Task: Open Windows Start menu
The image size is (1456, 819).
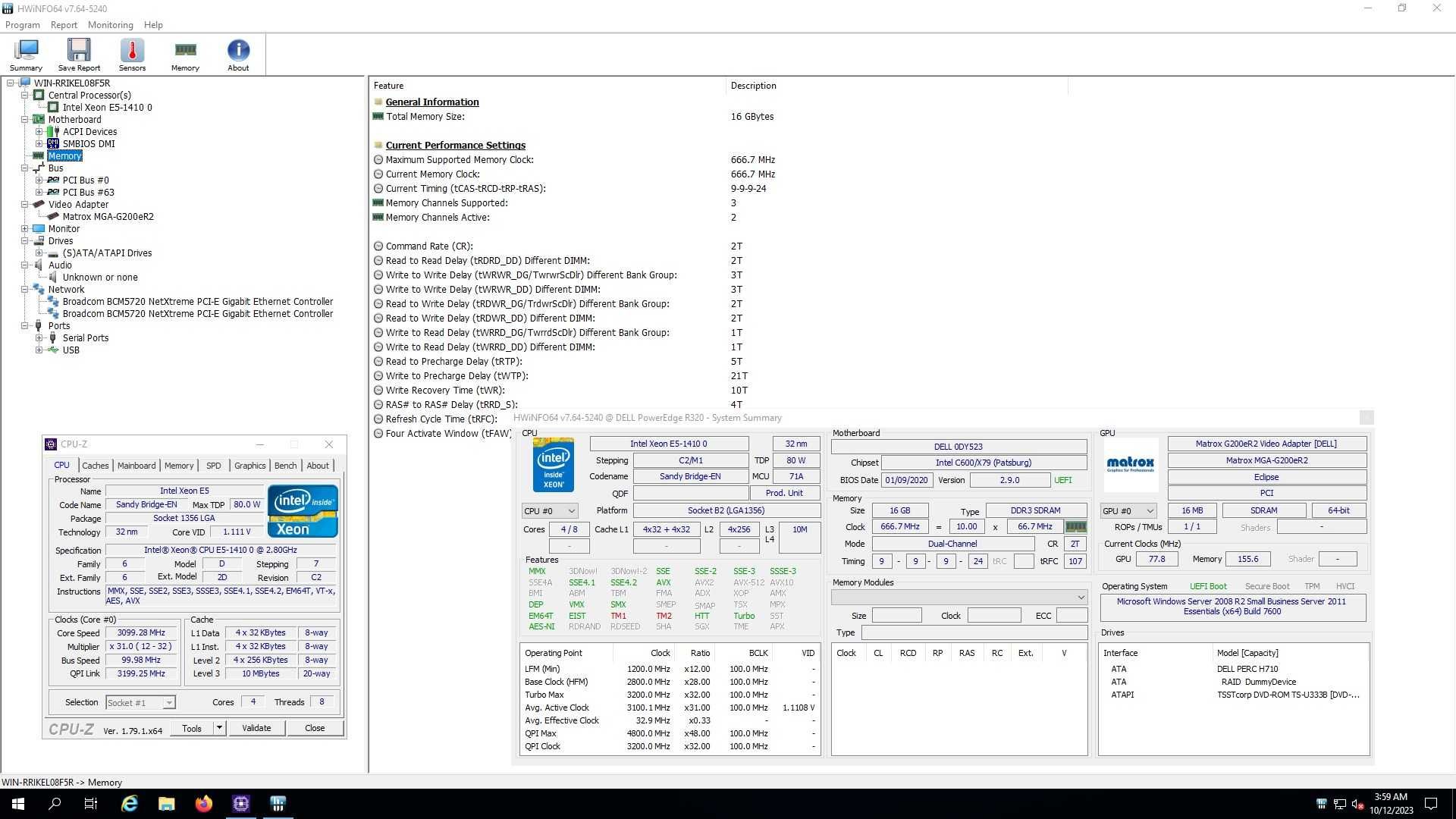Action: pos(18,804)
